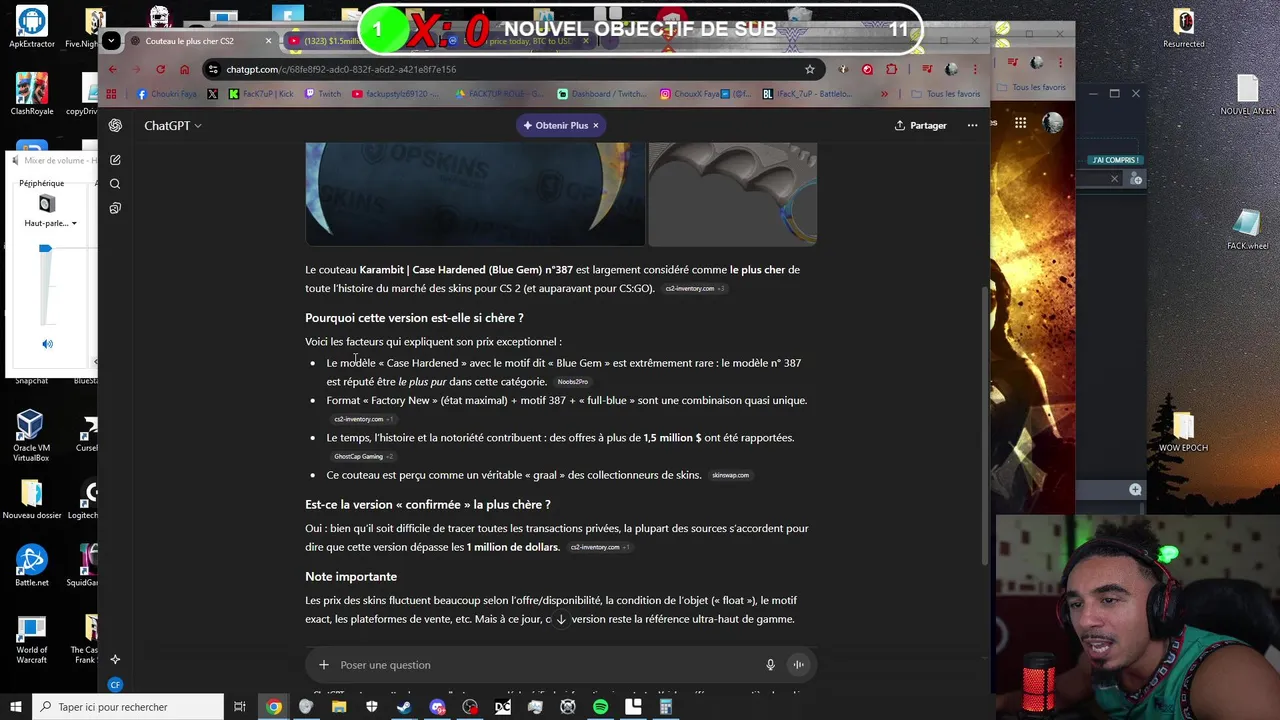
Task: Open Spotify from the taskbar
Action: click(x=600, y=707)
